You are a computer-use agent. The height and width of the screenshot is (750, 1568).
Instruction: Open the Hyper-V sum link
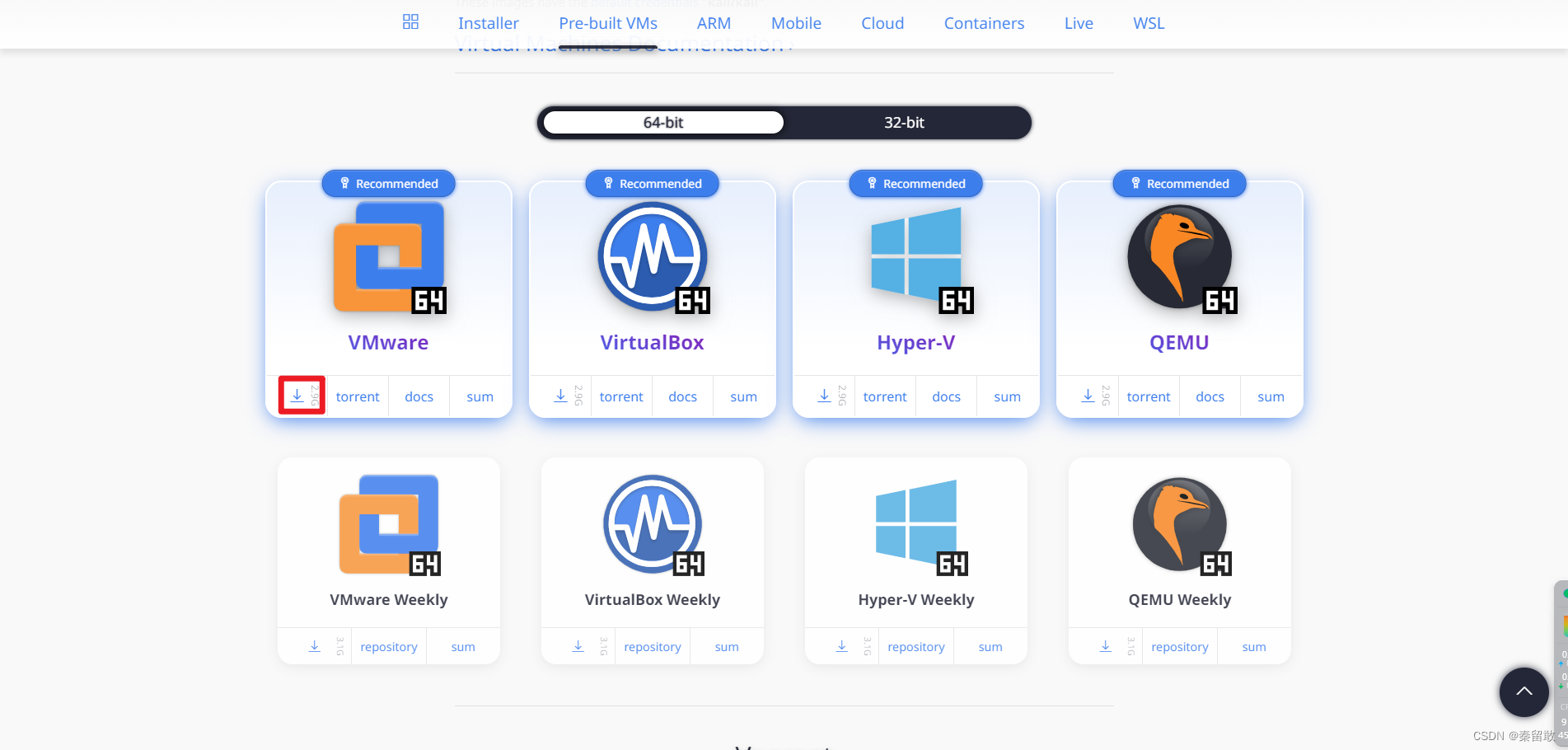coord(1007,396)
